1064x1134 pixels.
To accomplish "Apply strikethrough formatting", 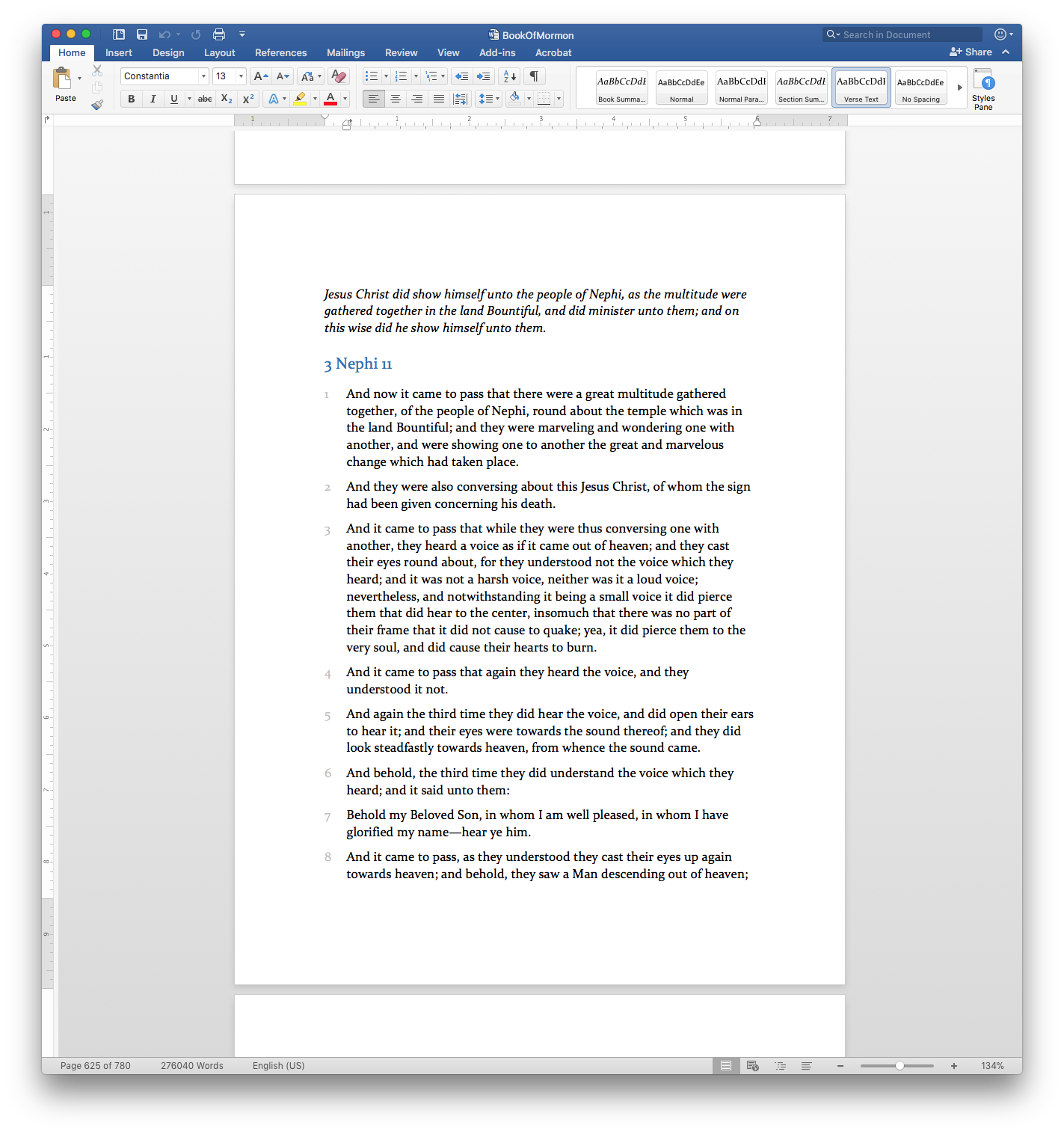I will (205, 99).
